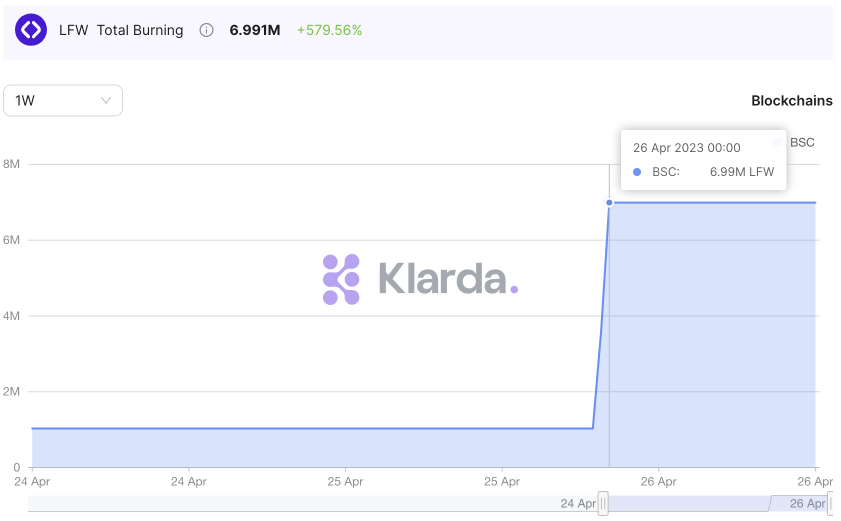Toggle the BSC legend series

pos(793,142)
